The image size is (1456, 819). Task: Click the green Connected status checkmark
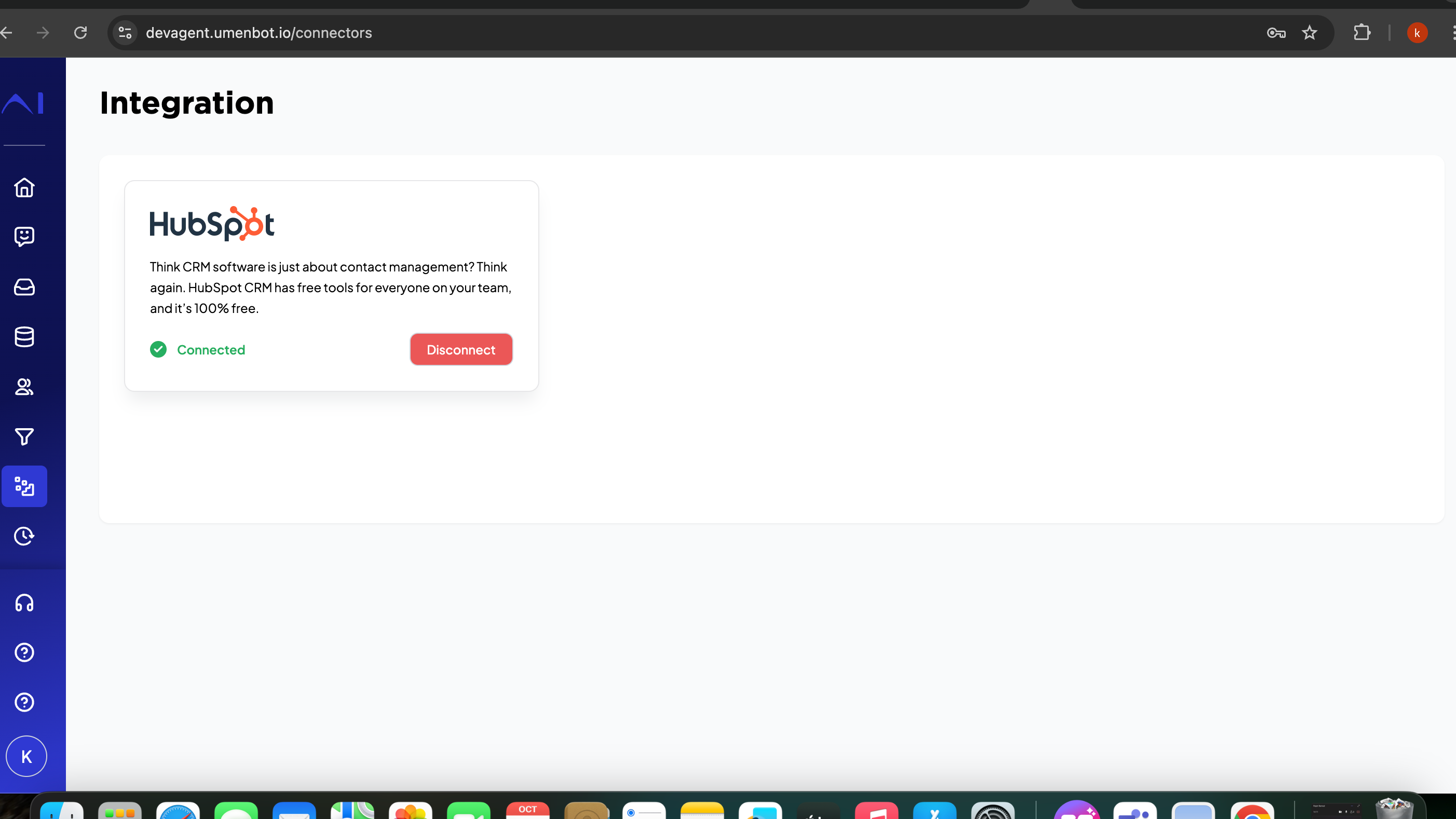(158, 350)
